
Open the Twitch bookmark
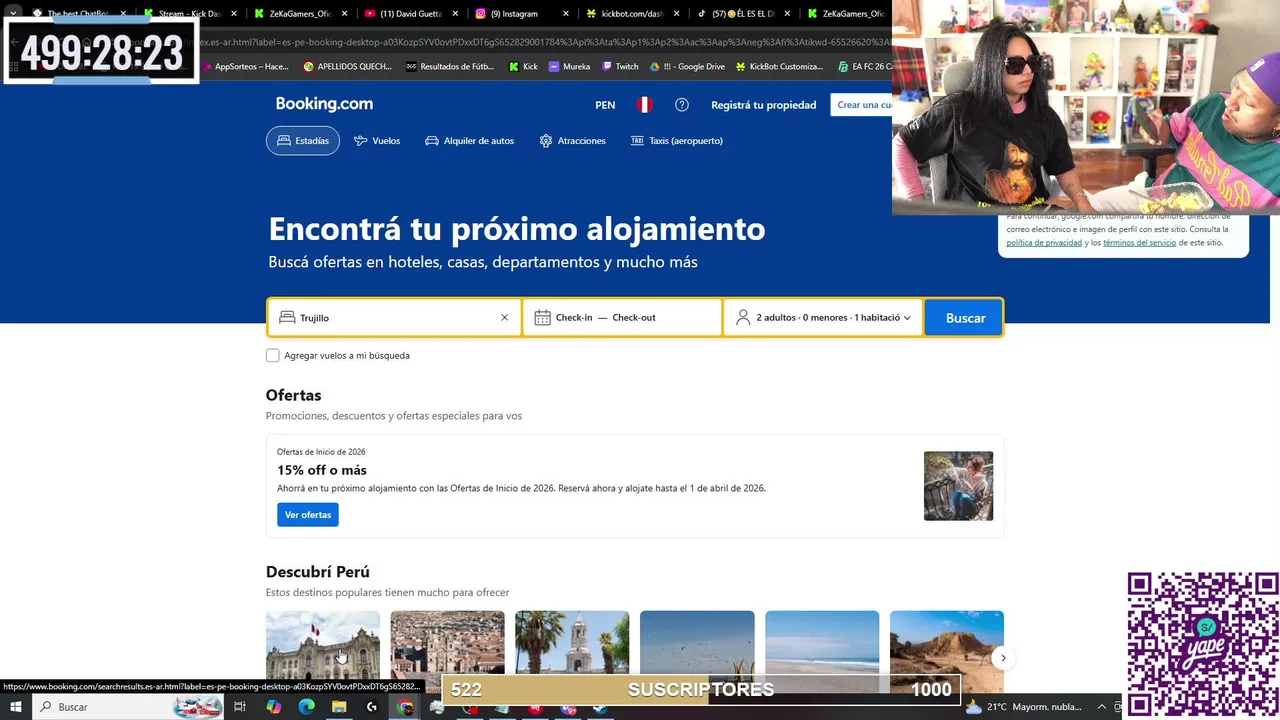click(x=620, y=67)
